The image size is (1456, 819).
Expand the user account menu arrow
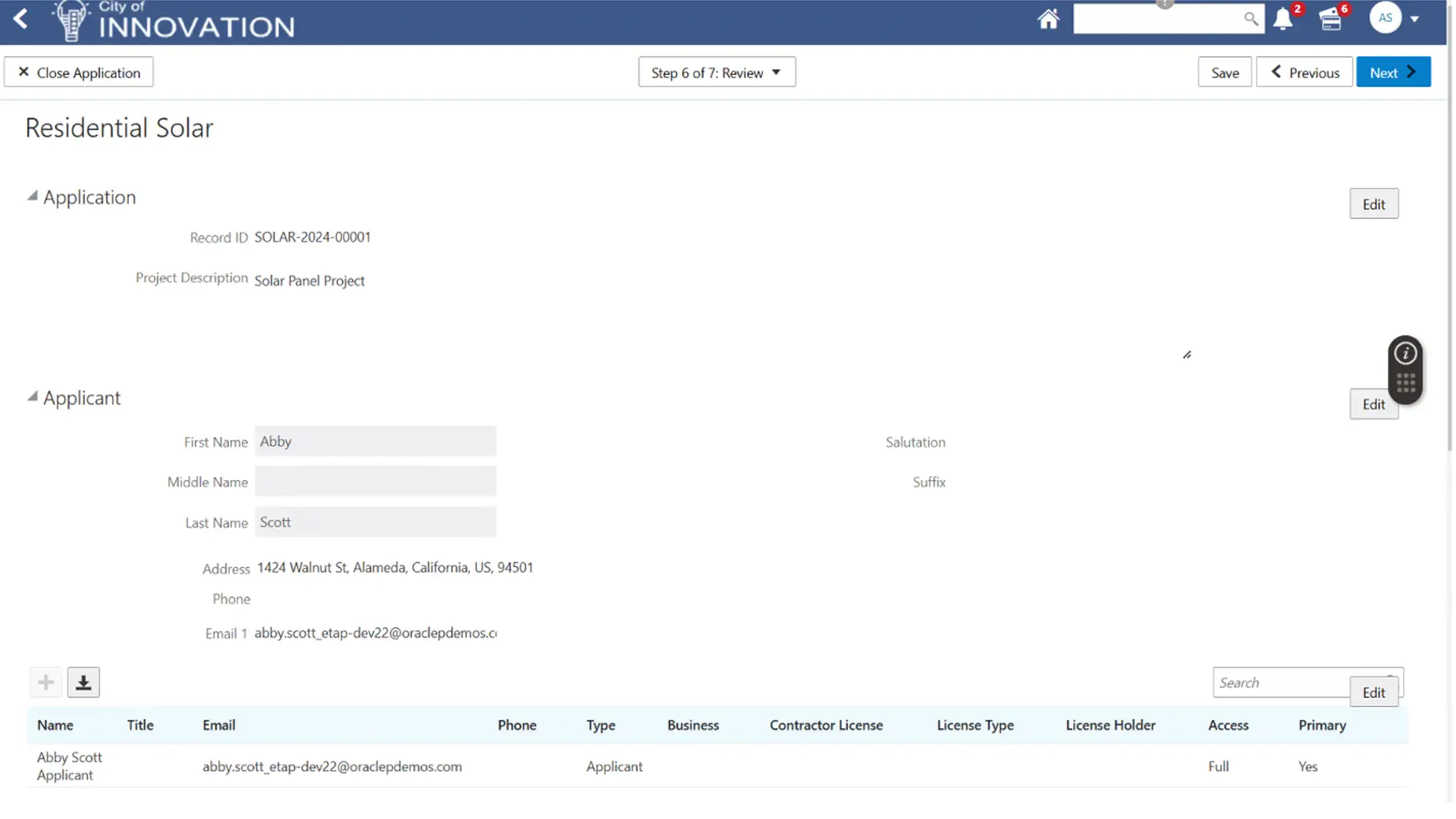click(1415, 19)
